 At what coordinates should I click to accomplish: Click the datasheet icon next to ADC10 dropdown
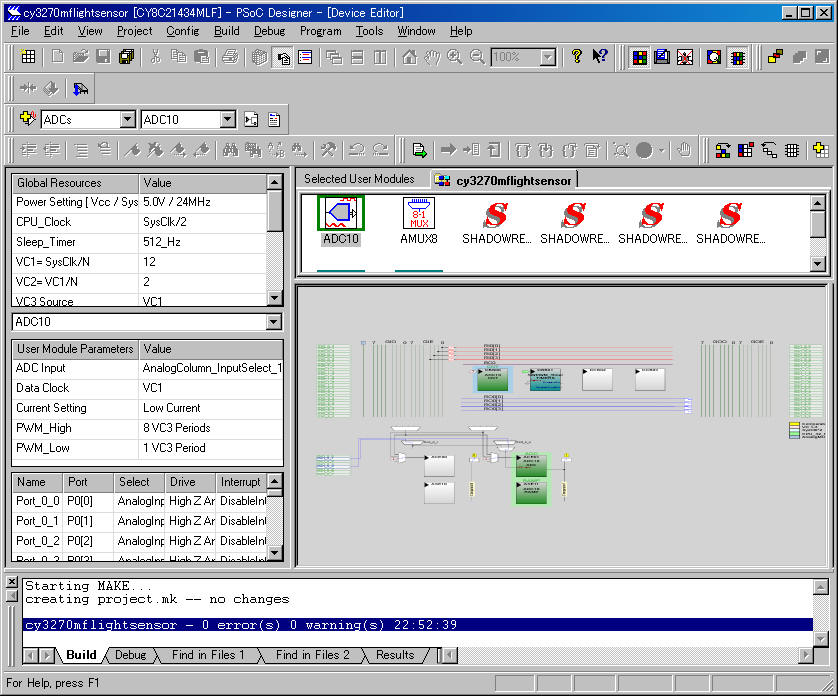[274, 119]
